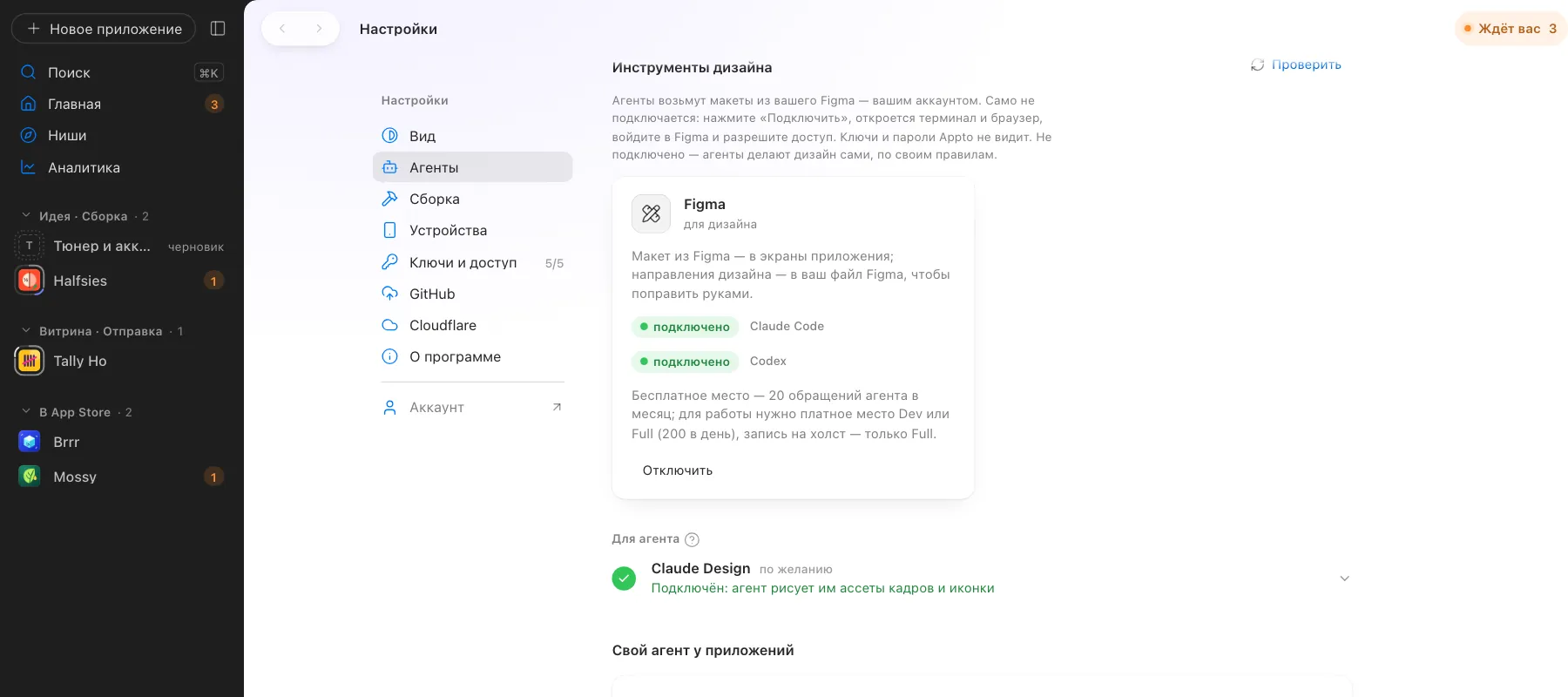Screen dimensions: 1568x697
Task: Select the Brrr app icon
Action: click(x=30, y=442)
